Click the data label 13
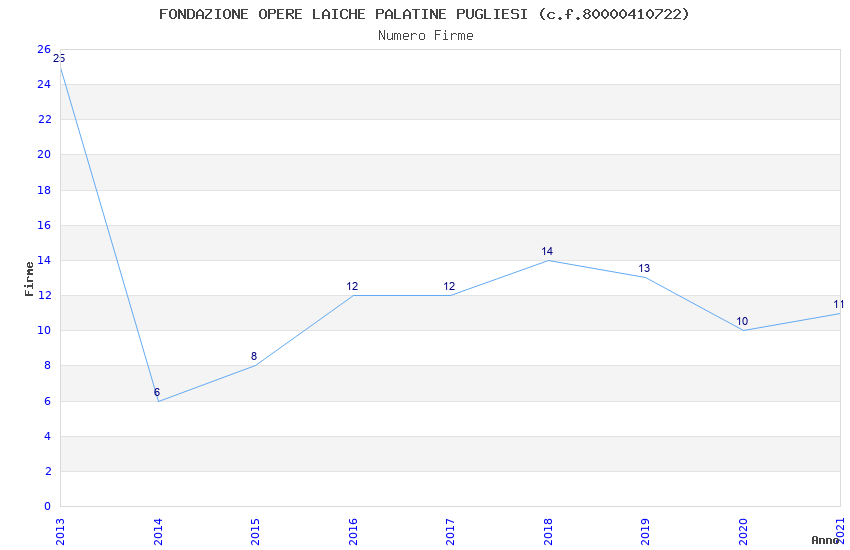The height and width of the screenshot is (550, 850). (644, 269)
